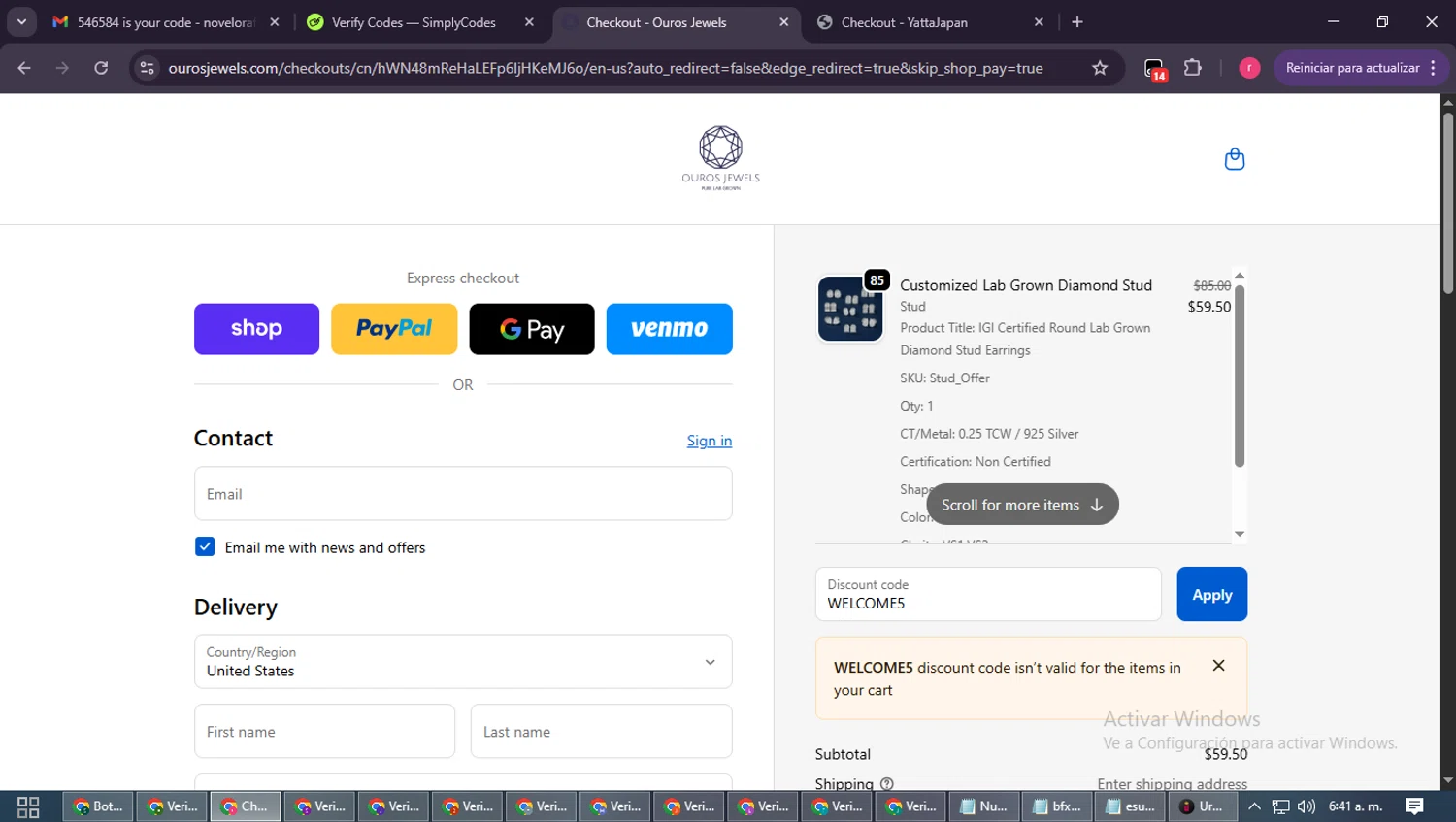Choose Google Pay express checkout
The height and width of the screenshot is (822, 1456).
(532, 329)
